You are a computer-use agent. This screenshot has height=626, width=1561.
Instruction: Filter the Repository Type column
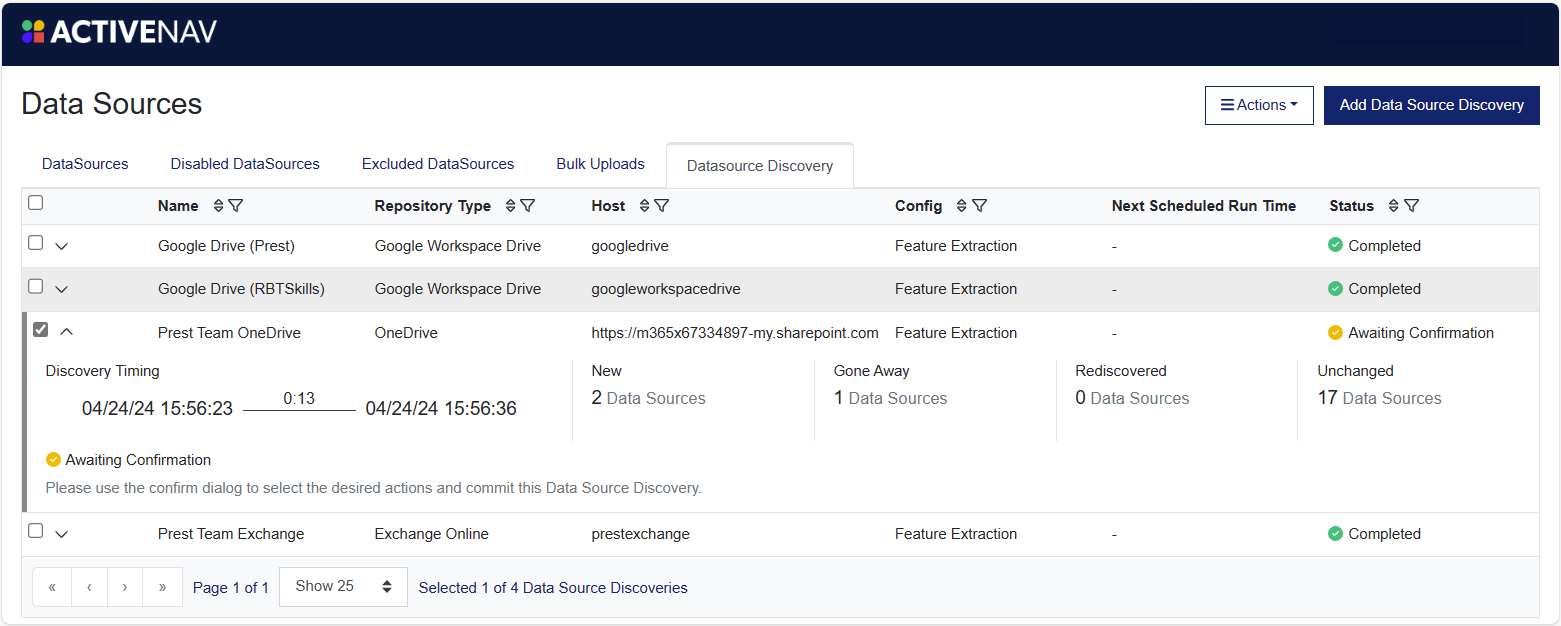[528, 206]
